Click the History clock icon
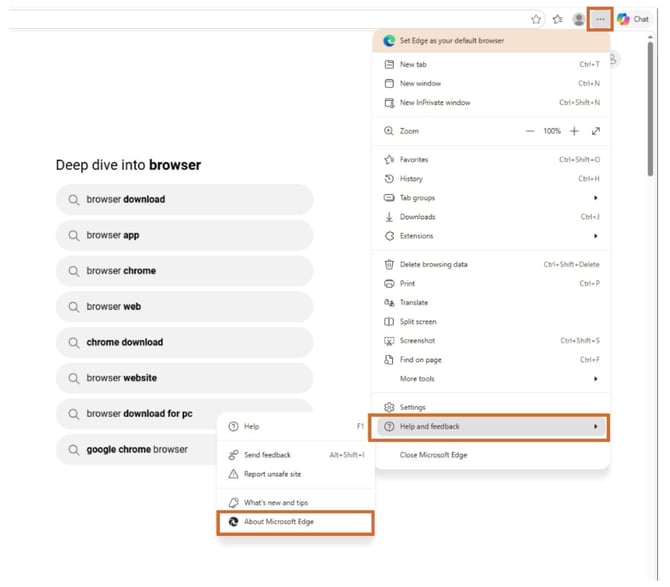This screenshot has width=670, height=587. [x=389, y=179]
